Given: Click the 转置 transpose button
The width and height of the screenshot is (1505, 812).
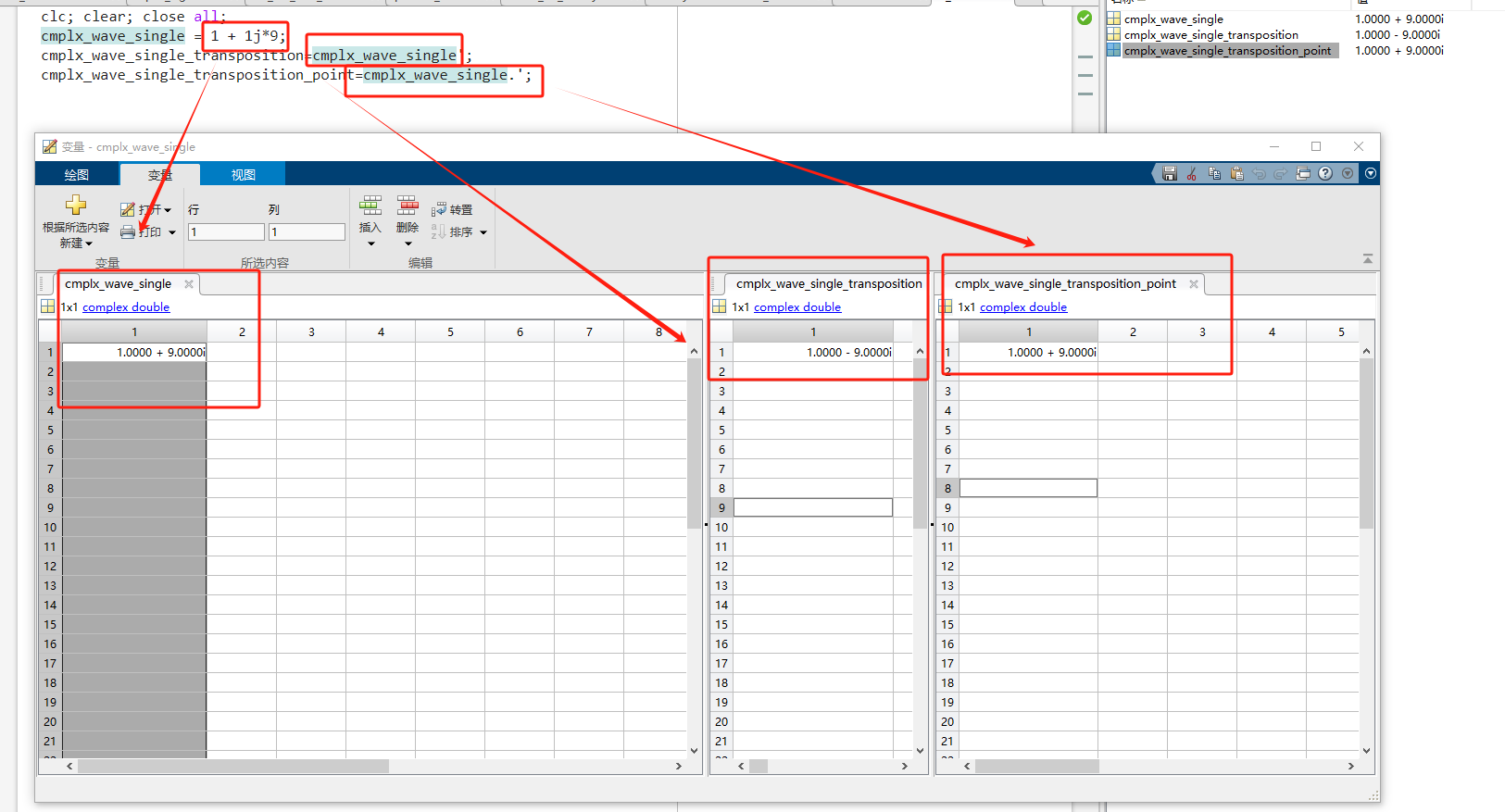Looking at the screenshot, I should tap(452, 210).
